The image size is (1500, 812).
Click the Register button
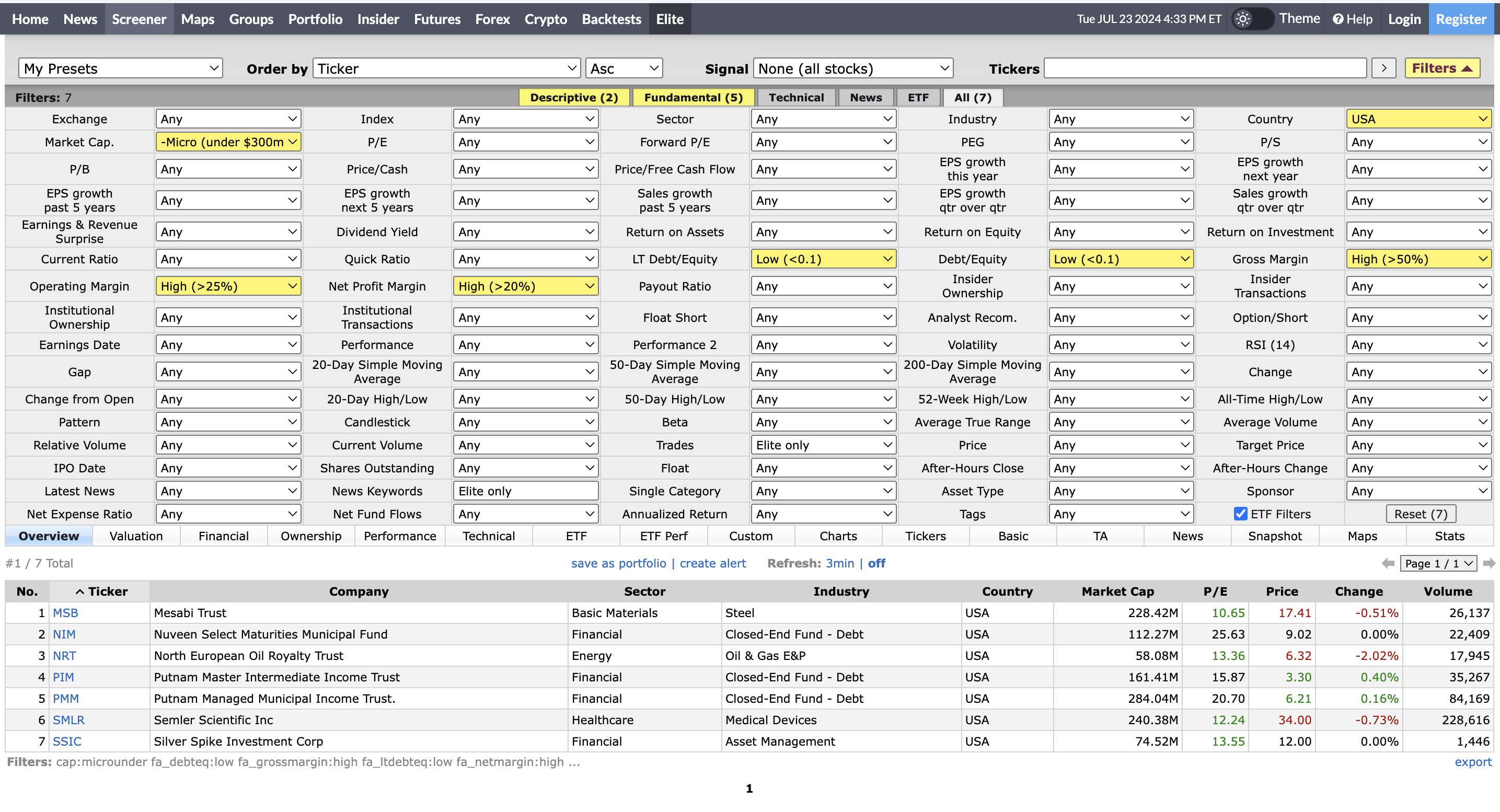(x=1461, y=19)
